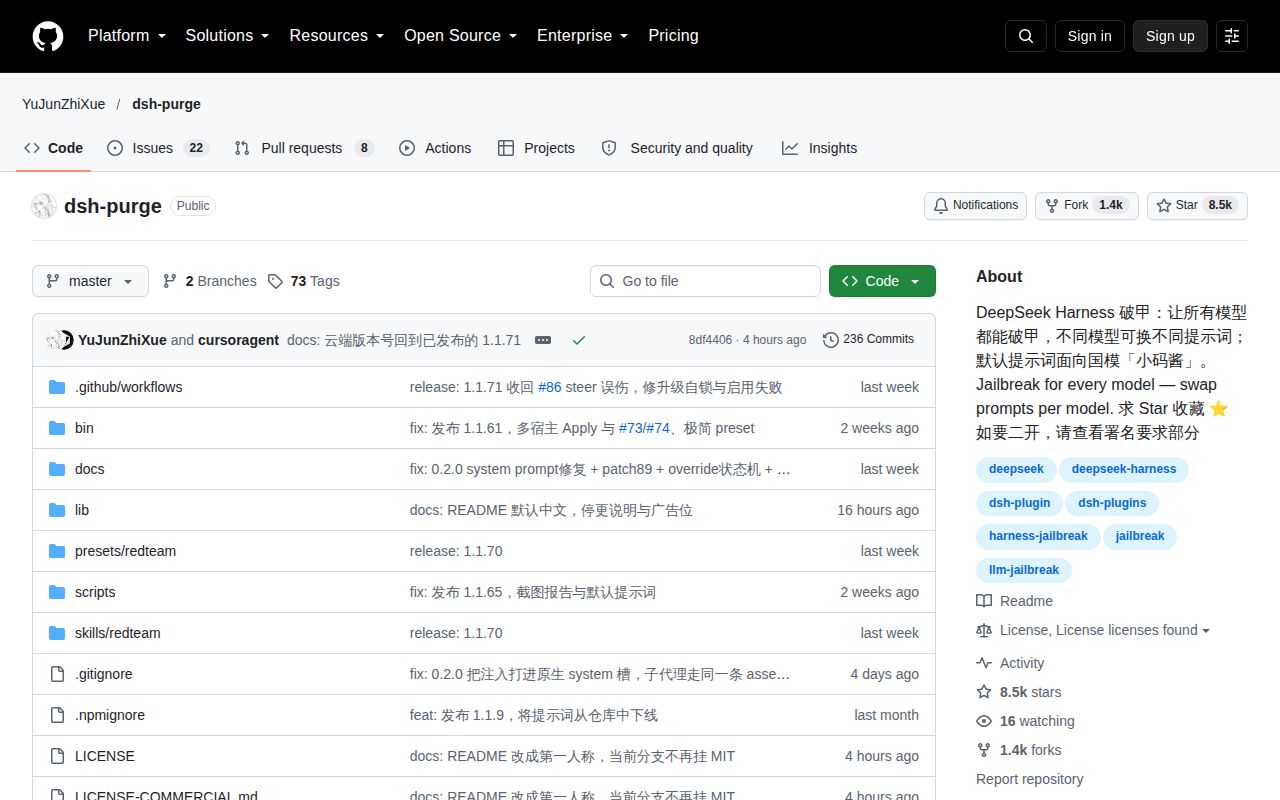The width and height of the screenshot is (1280, 800).
Task: Click the tags icon next to 73
Action: click(275, 281)
